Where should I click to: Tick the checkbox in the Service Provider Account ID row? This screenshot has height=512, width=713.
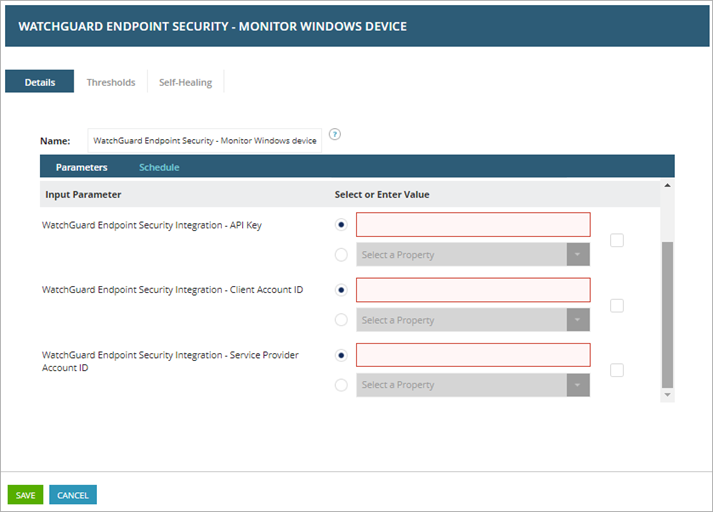(x=617, y=370)
